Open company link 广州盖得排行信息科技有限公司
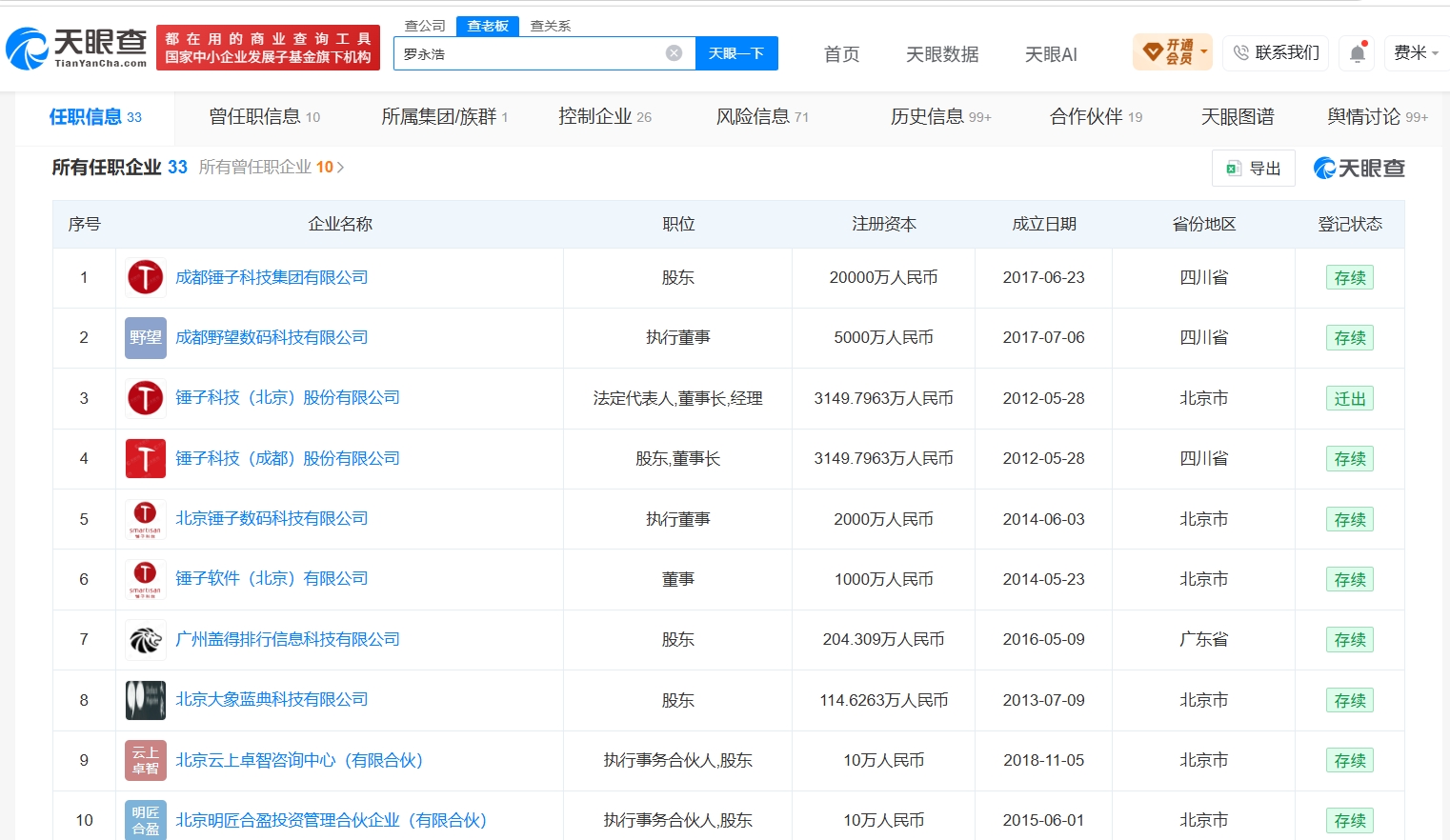The image size is (1450, 840). 288,640
